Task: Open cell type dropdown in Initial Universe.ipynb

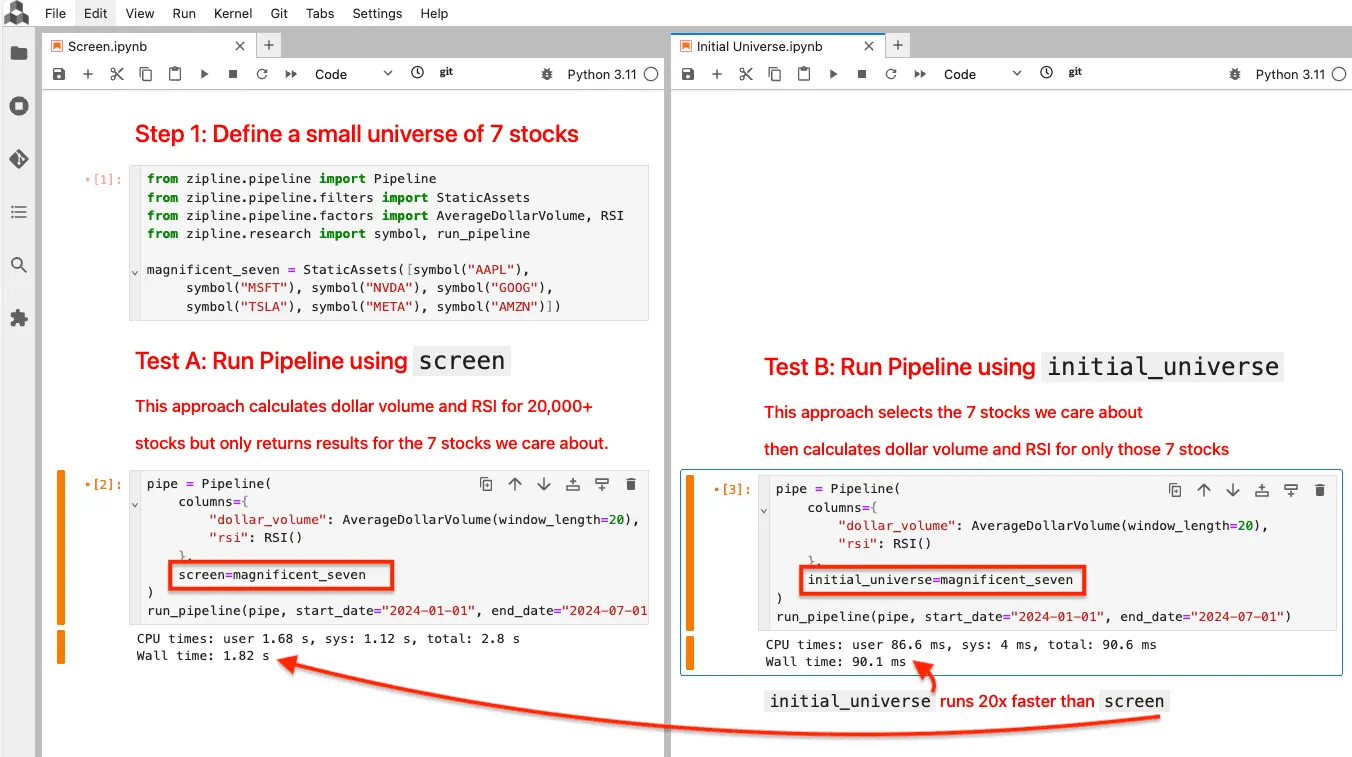Action: pos(983,74)
